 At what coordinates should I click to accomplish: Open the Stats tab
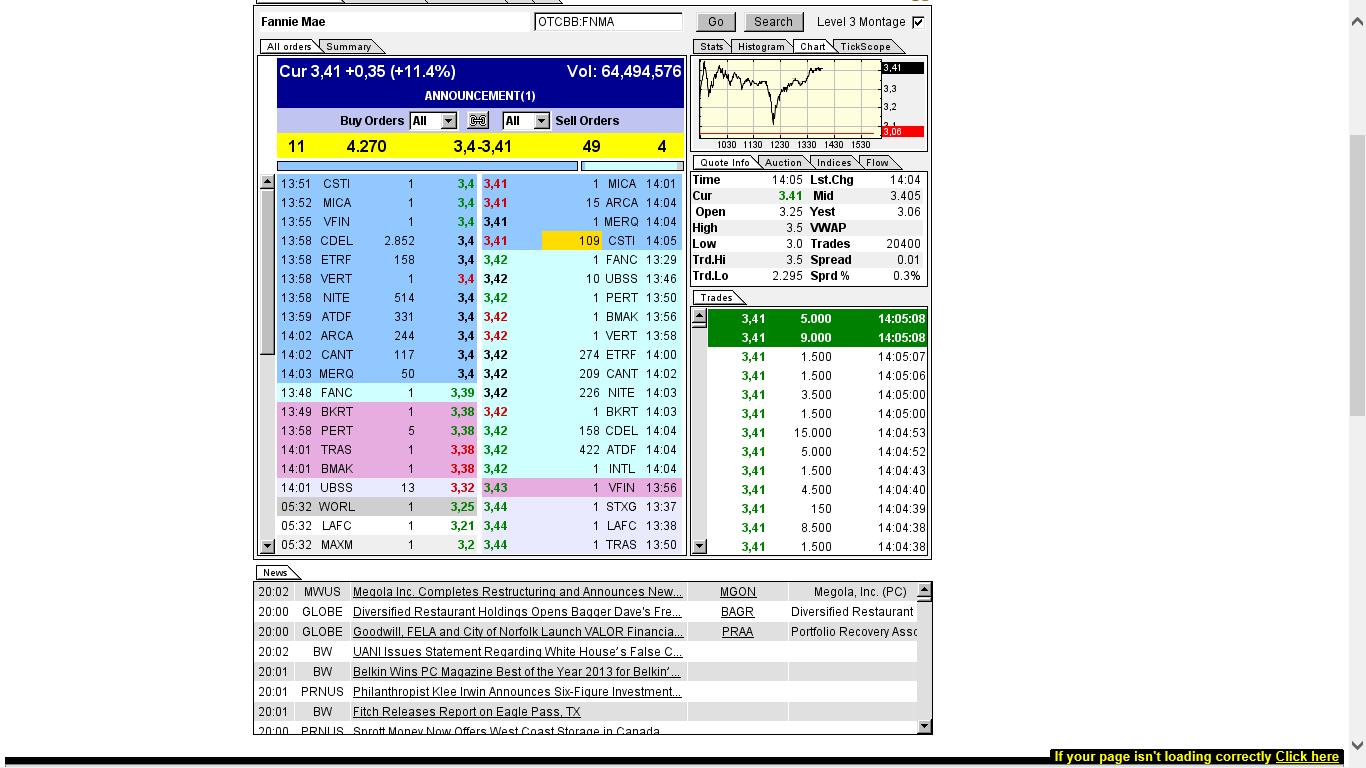pos(712,47)
